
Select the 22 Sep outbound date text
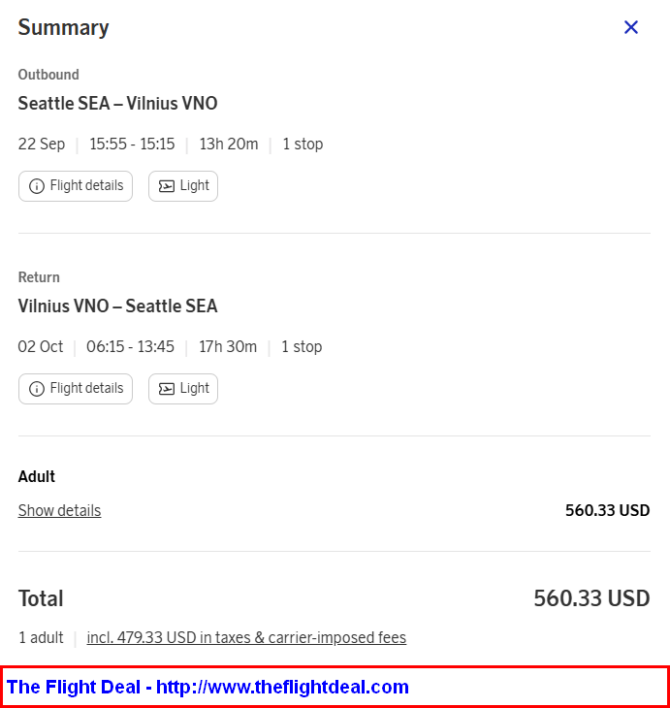tap(41, 144)
